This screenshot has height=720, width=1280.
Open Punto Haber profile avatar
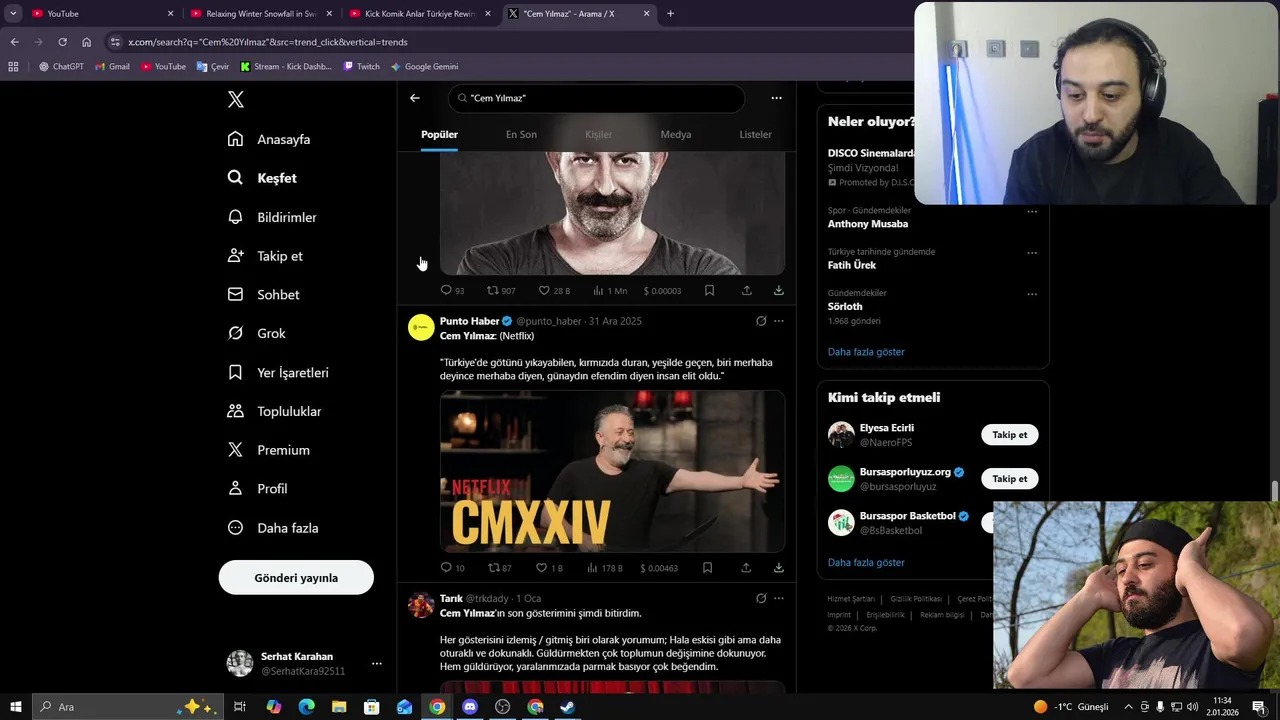point(421,327)
